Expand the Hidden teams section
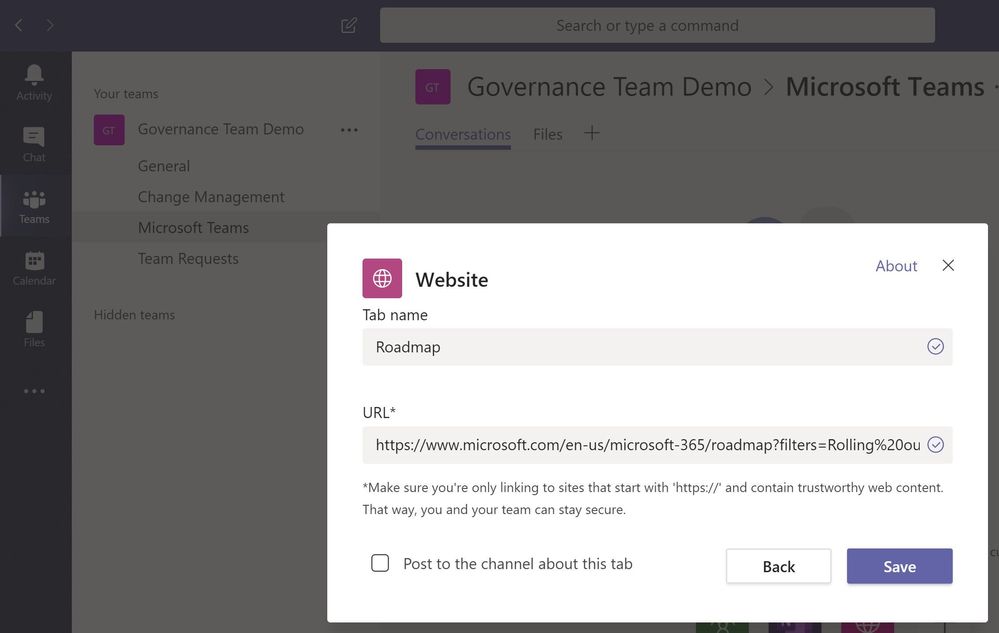Image resolution: width=999 pixels, height=633 pixels. click(134, 315)
